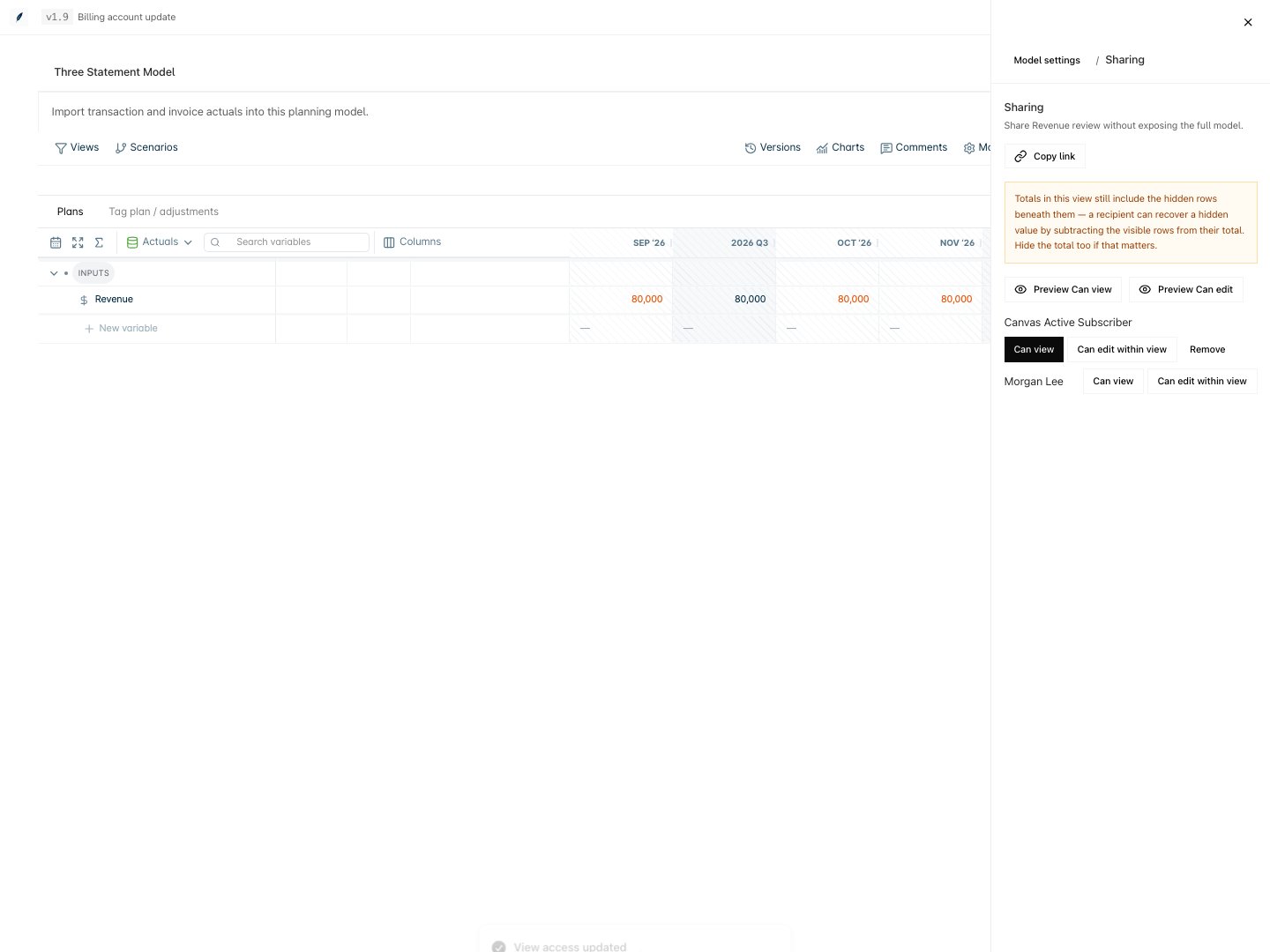The image size is (1270, 952).
Task: Close the sharing side panel
Action: pos(1248,23)
